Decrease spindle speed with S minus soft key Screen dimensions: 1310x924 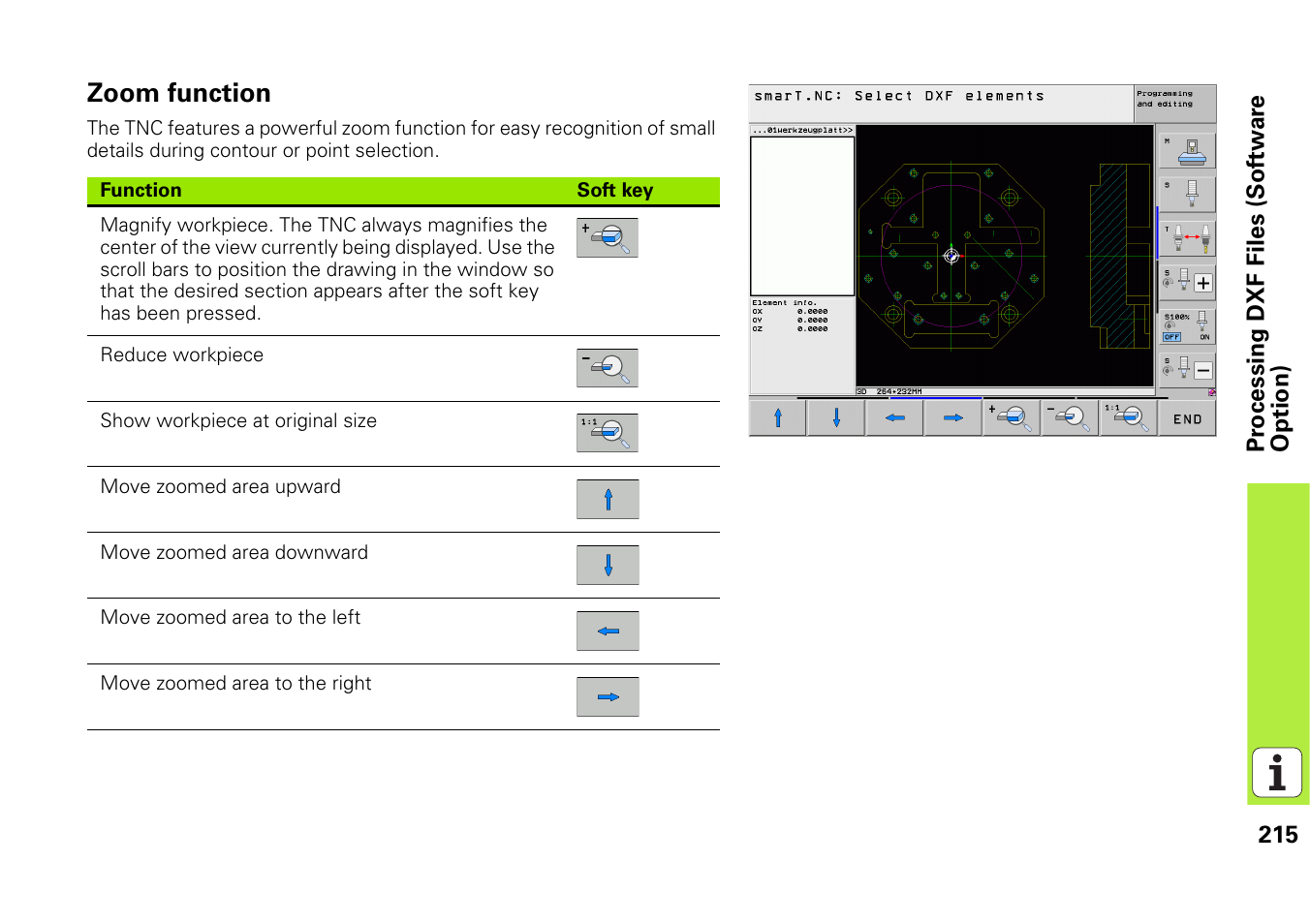pos(1188,370)
